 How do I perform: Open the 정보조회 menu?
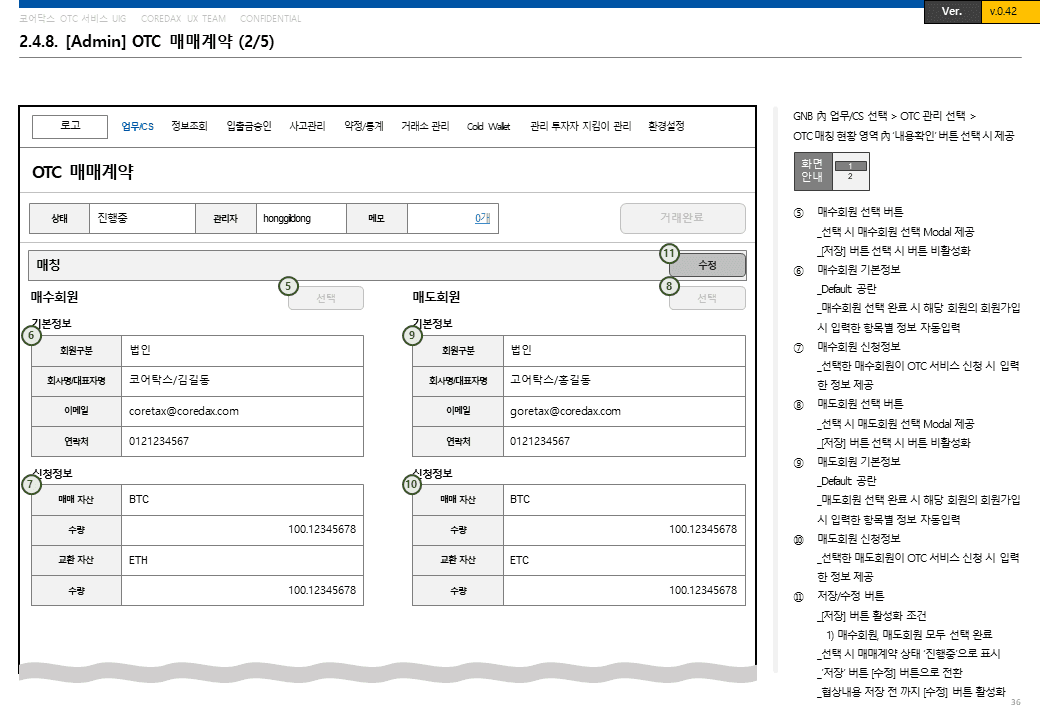click(x=189, y=126)
